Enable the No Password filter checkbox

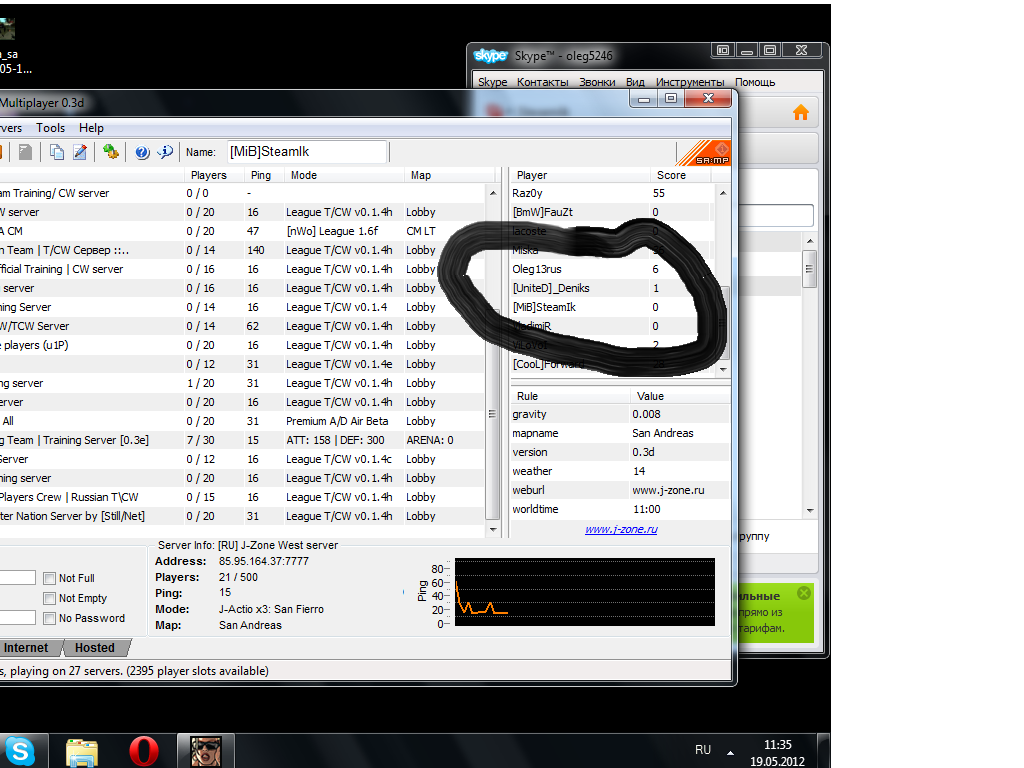49,618
